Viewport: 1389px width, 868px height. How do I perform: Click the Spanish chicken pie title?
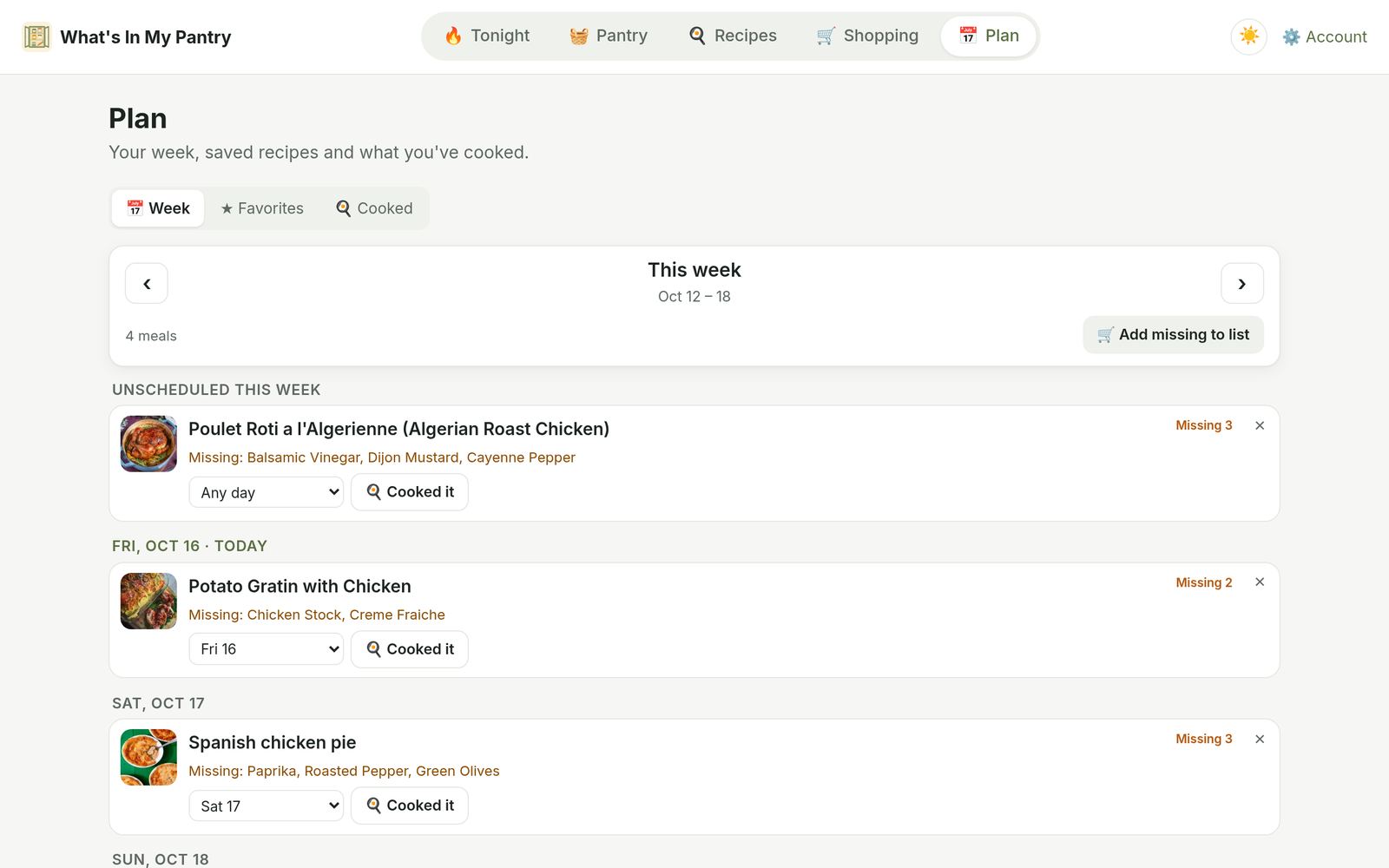(273, 742)
